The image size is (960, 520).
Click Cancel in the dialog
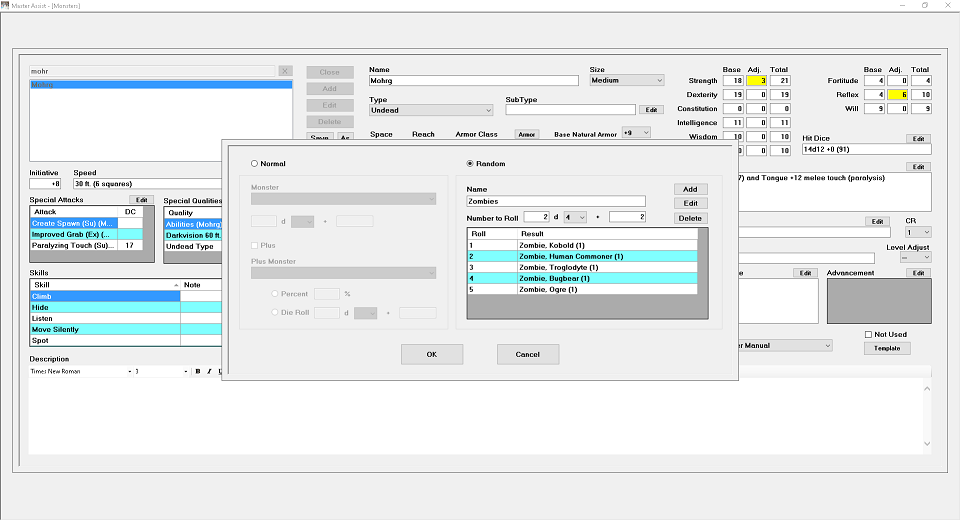528,354
